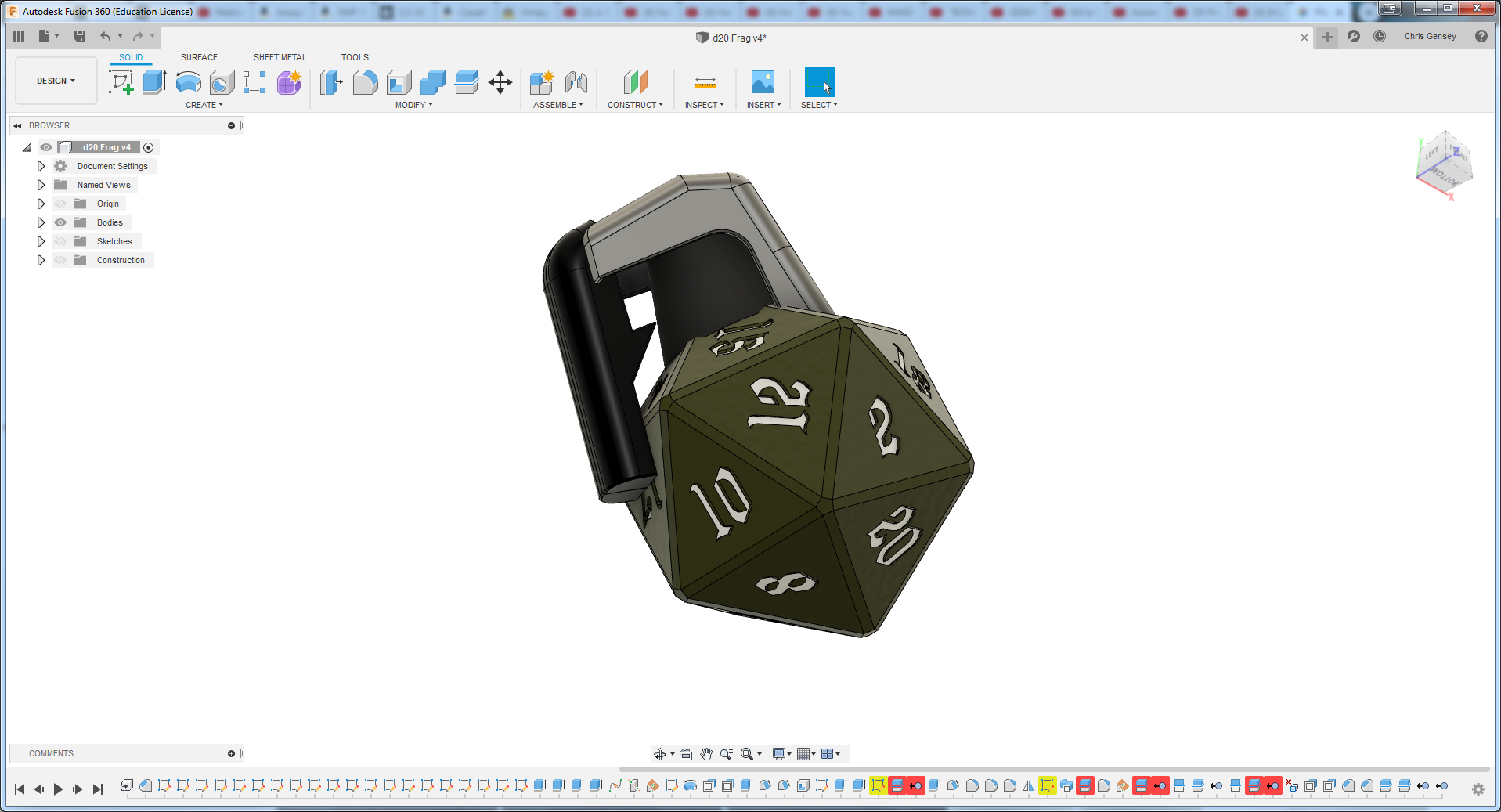Click the DESIGN workspace selector
The height and width of the screenshot is (812, 1501).
pos(55,80)
